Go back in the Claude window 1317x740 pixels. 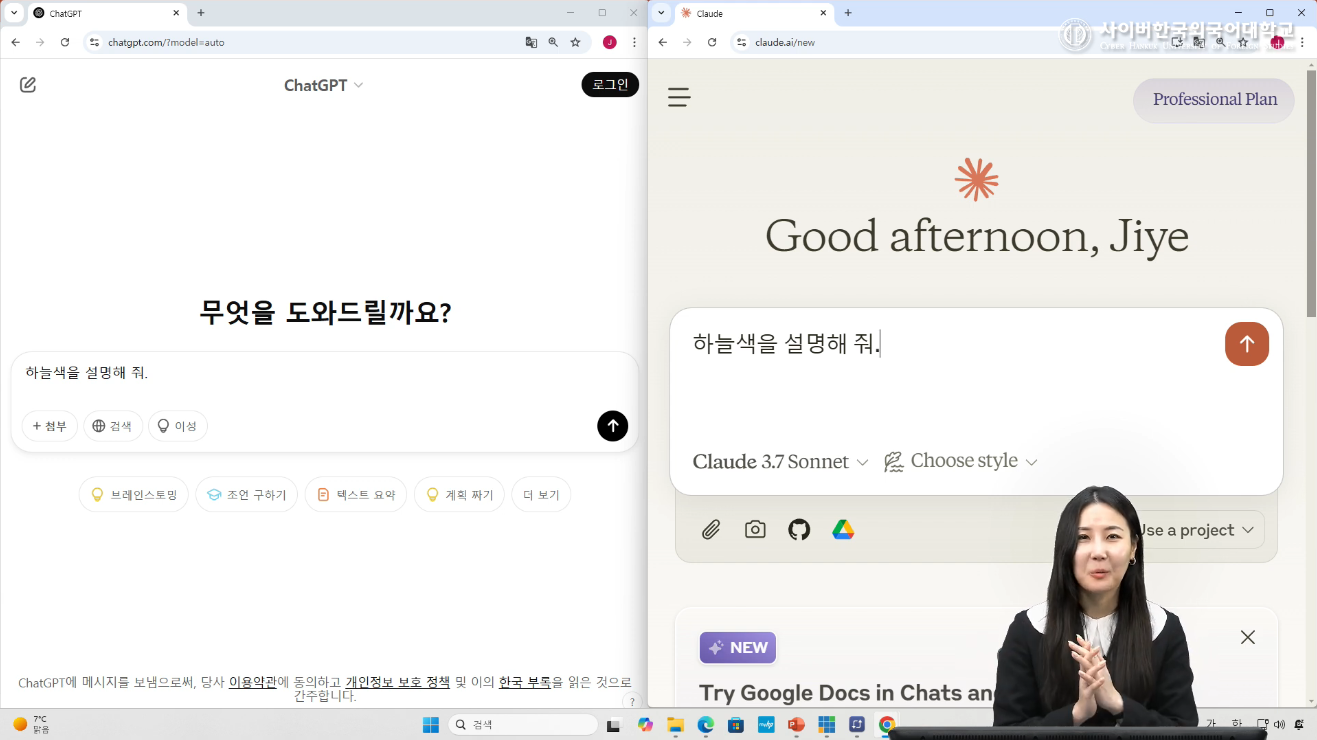662,42
